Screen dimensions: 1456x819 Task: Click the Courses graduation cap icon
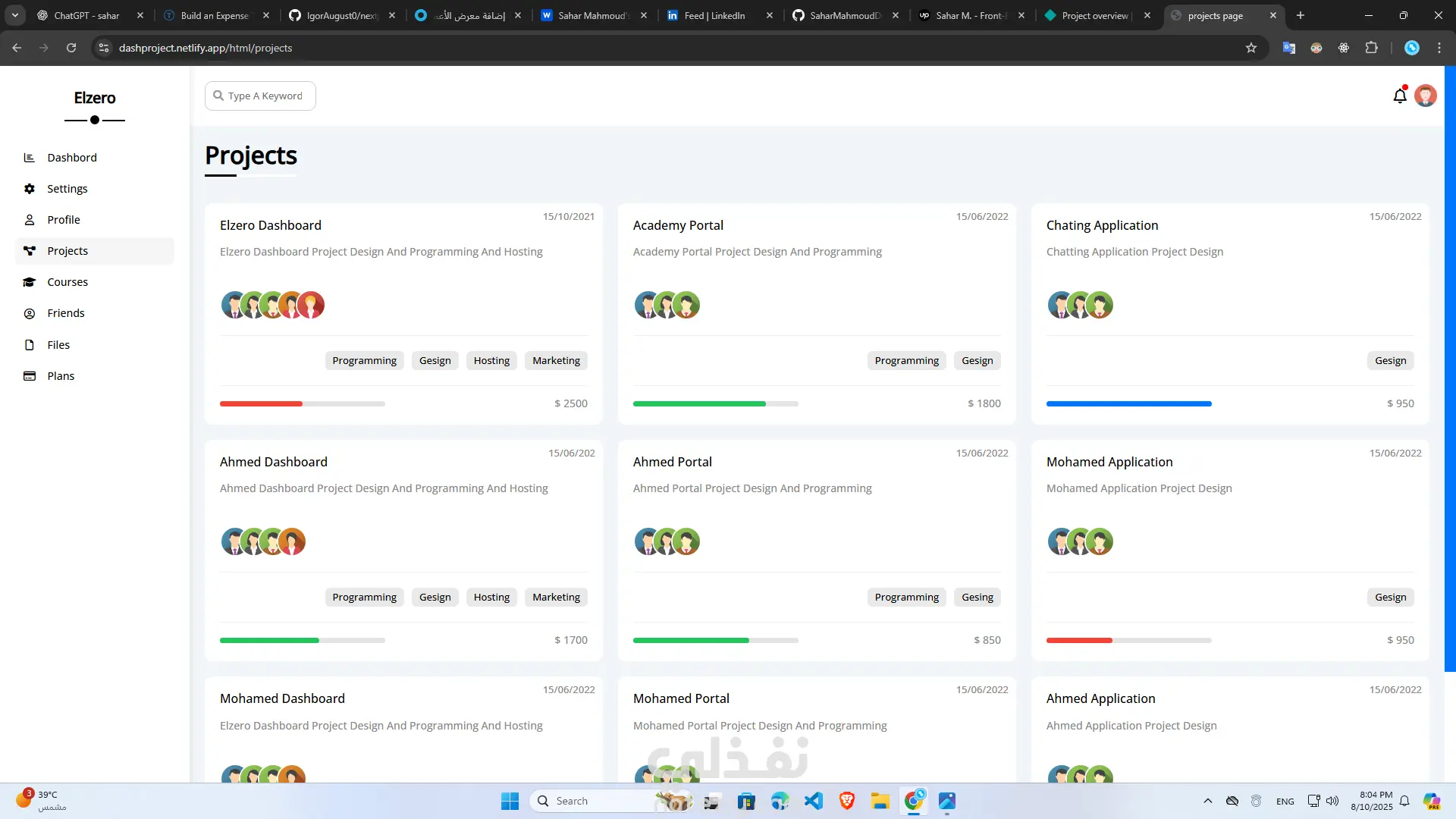pyautogui.click(x=30, y=282)
